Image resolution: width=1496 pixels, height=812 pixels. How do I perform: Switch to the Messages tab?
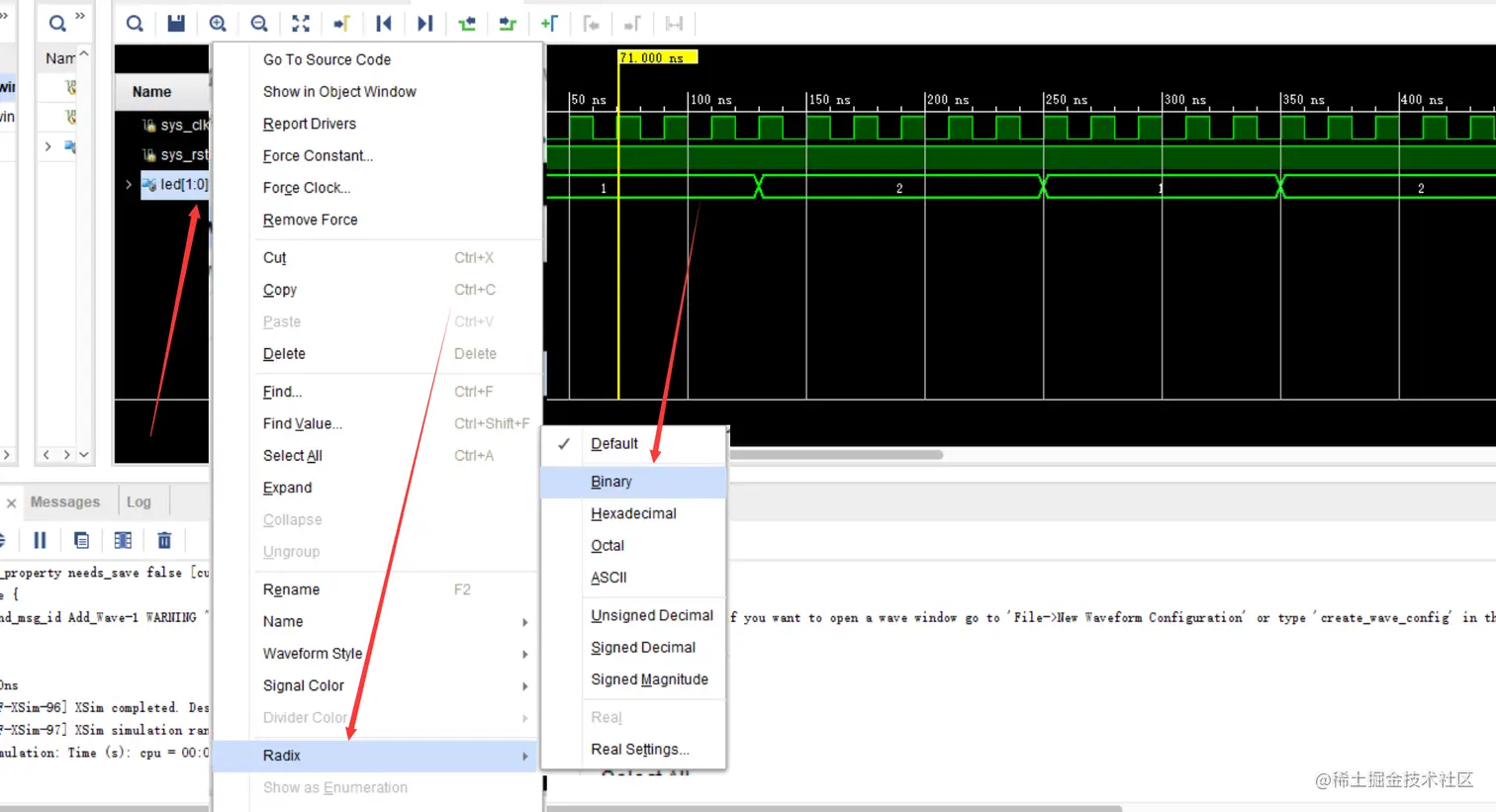(x=65, y=502)
